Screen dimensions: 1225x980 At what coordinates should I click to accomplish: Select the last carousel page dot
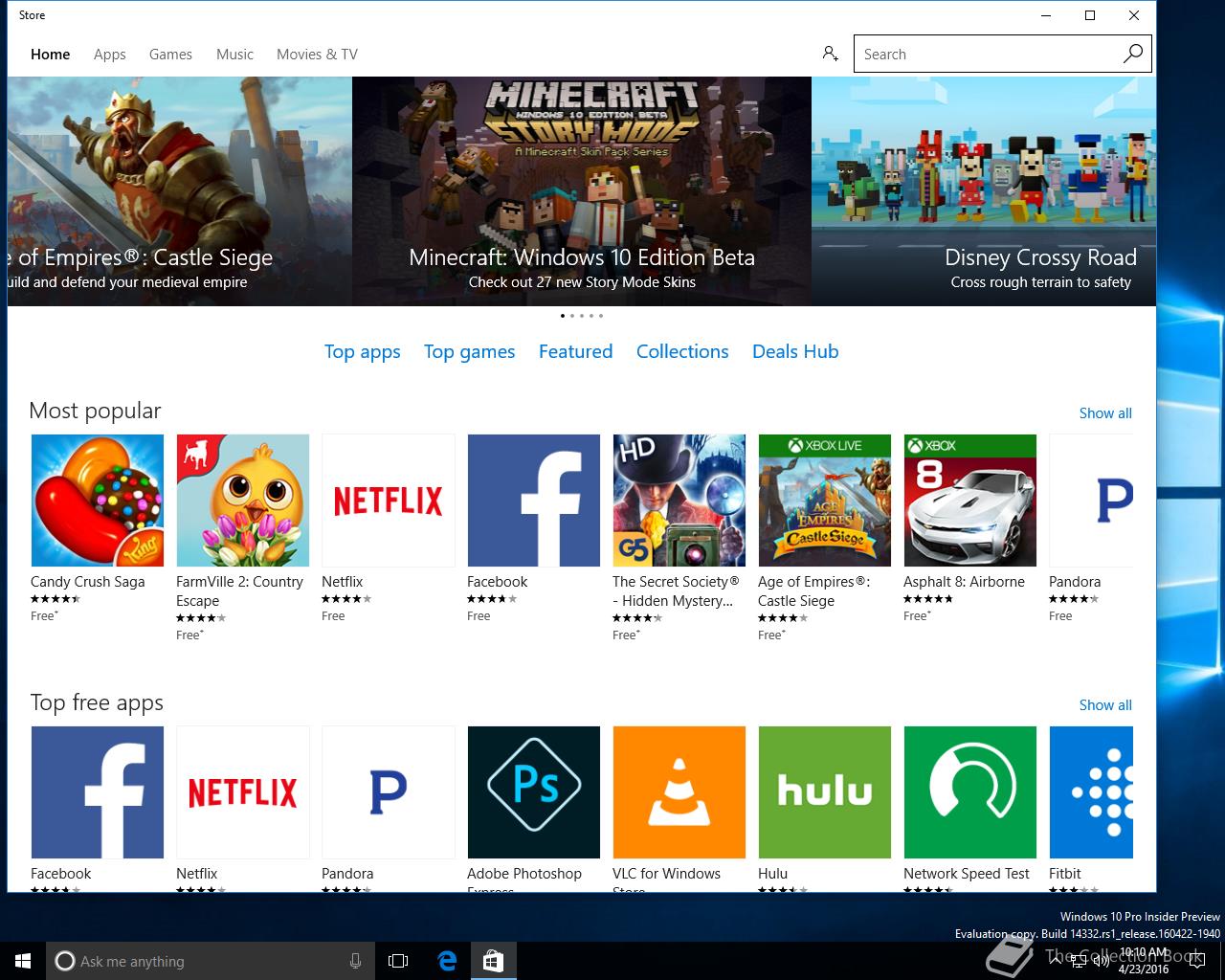click(x=601, y=315)
